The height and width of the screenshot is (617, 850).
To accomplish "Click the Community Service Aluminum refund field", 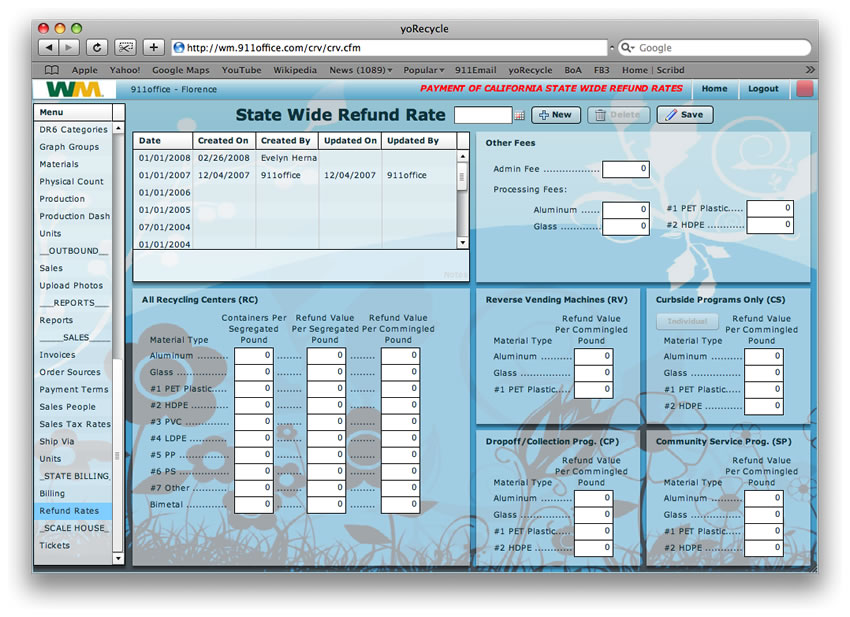I will pos(764,498).
